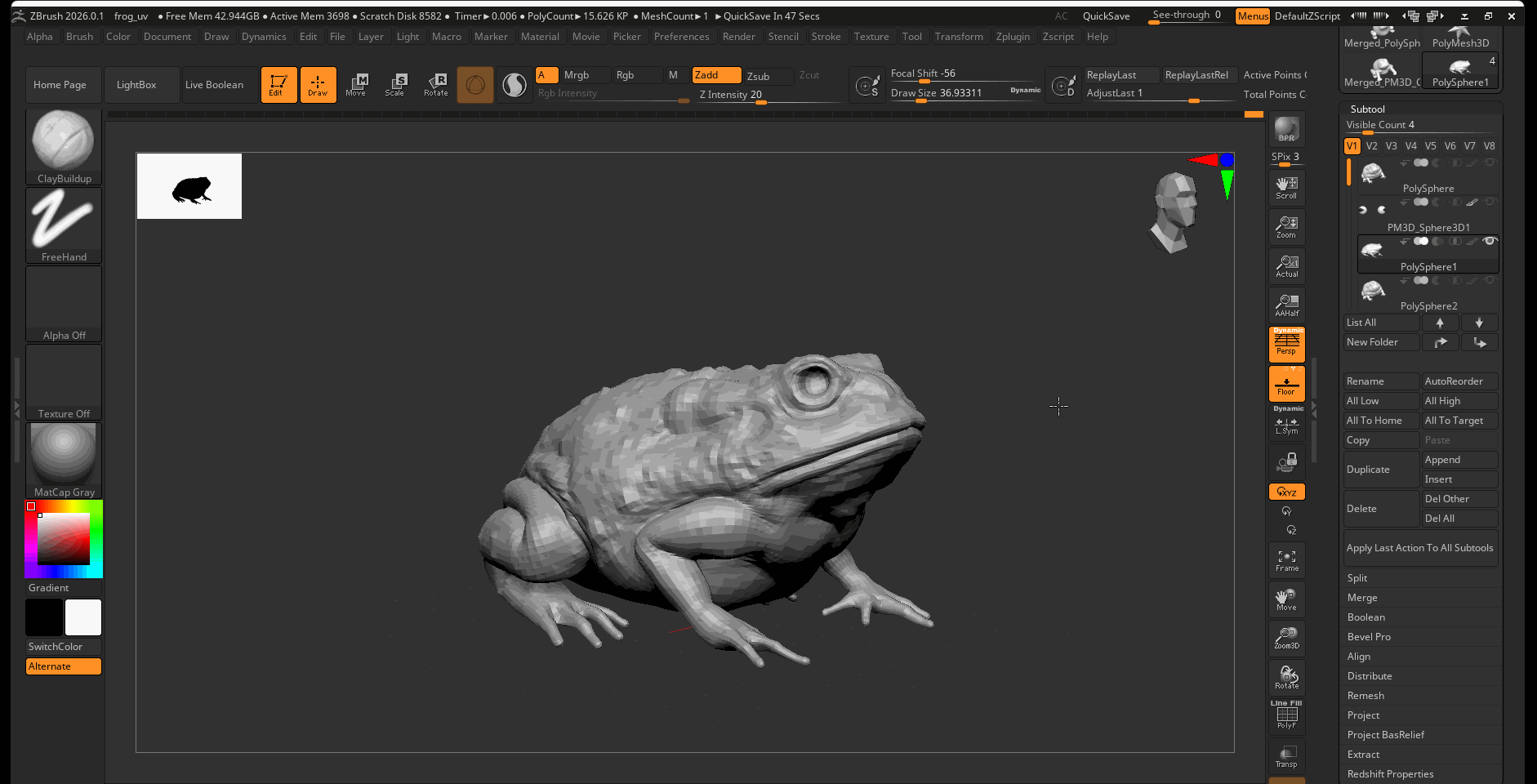Click the BPR render icon

coord(1286,129)
